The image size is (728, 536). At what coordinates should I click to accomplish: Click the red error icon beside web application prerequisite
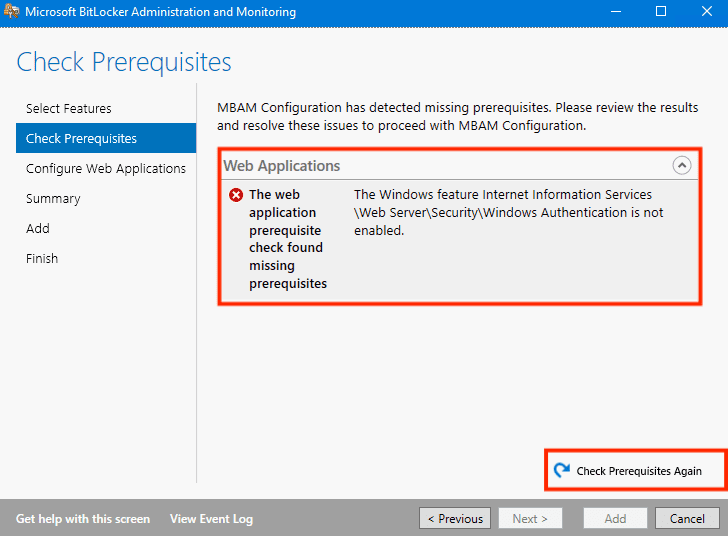pyautogui.click(x=236, y=195)
